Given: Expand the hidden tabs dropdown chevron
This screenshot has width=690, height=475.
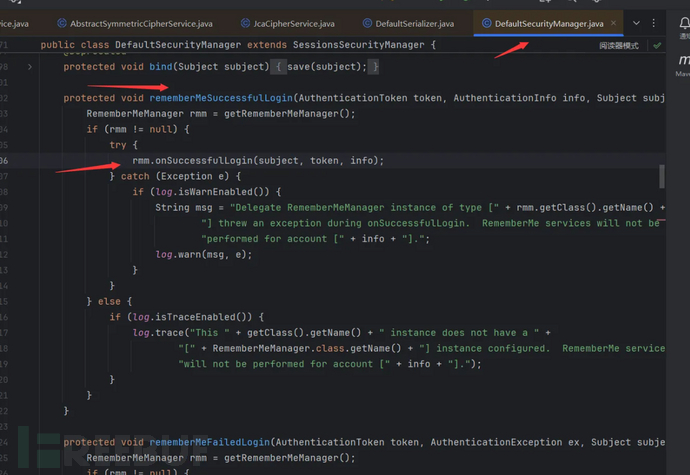Looking at the screenshot, I should click(636, 22).
